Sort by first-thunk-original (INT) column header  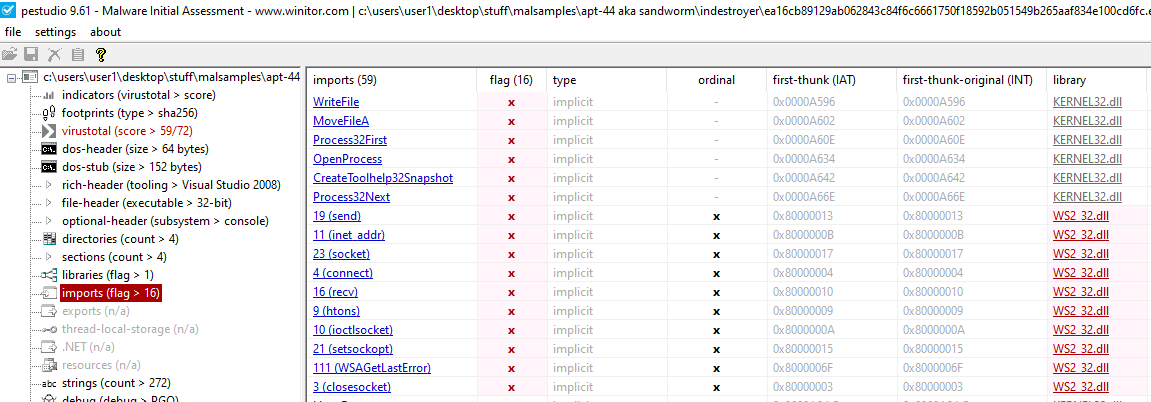click(972, 80)
